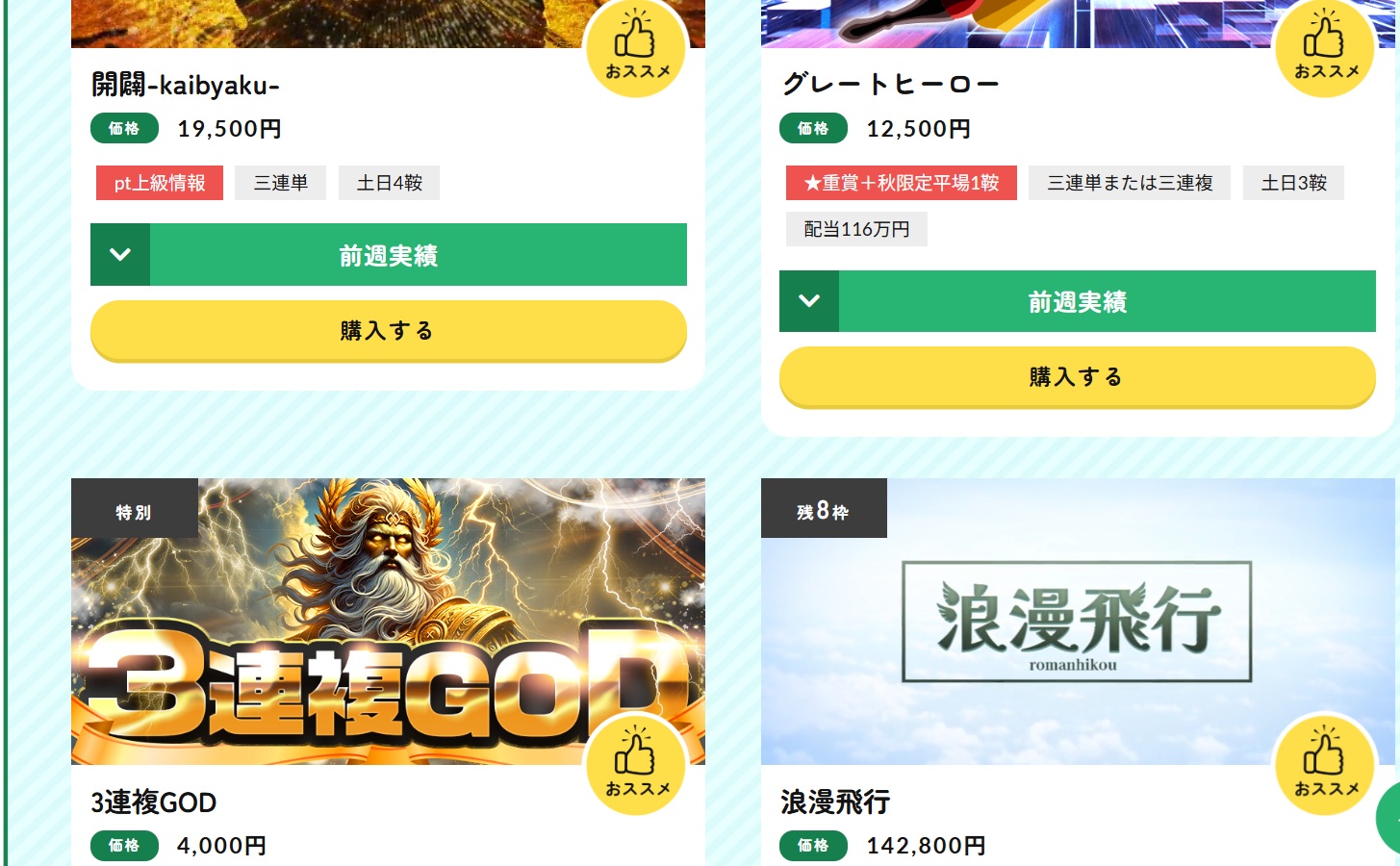Click the おススメ thumbs-up badge on 開闢-kaibyaku-
1400x866 pixels.
[636, 47]
